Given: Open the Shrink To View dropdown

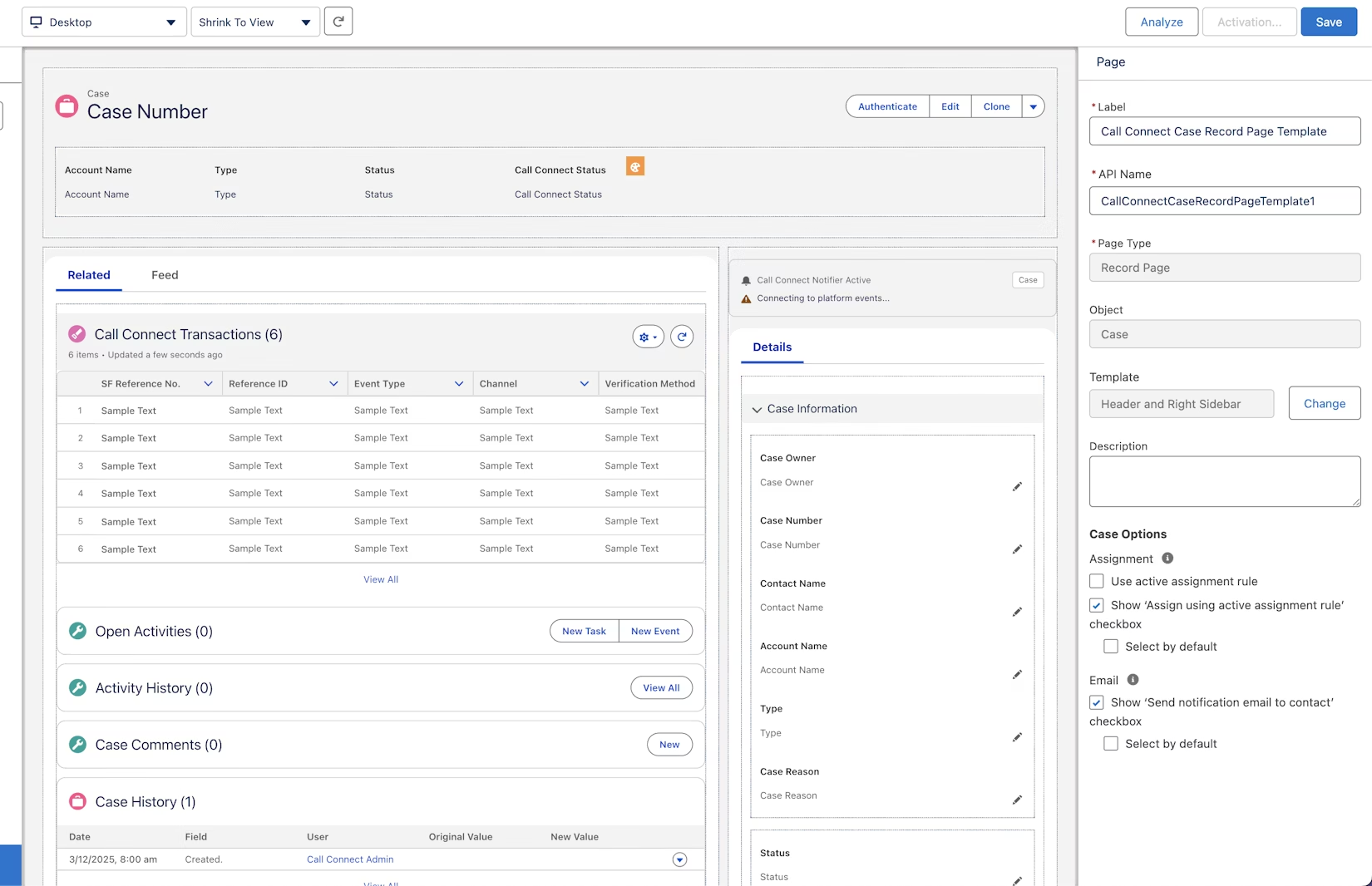Looking at the screenshot, I should coord(255,22).
